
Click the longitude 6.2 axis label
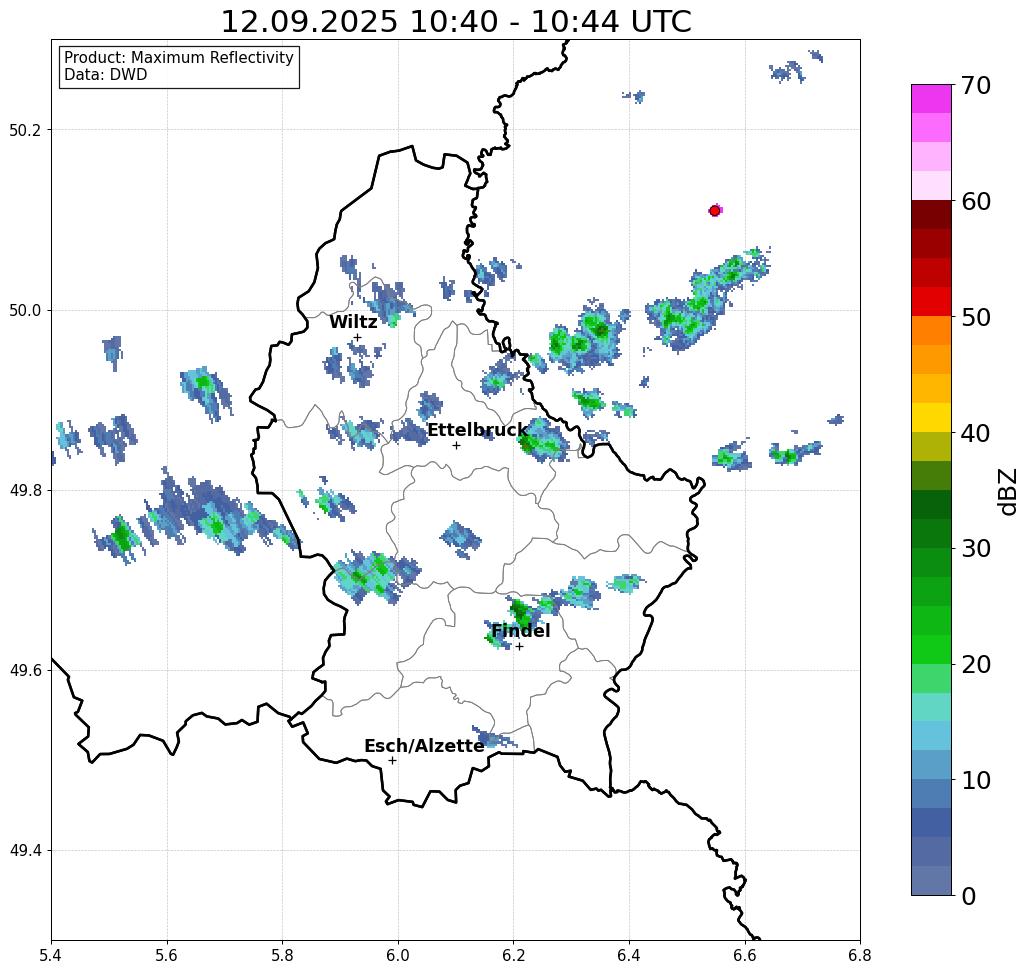(x=513, y=955)
